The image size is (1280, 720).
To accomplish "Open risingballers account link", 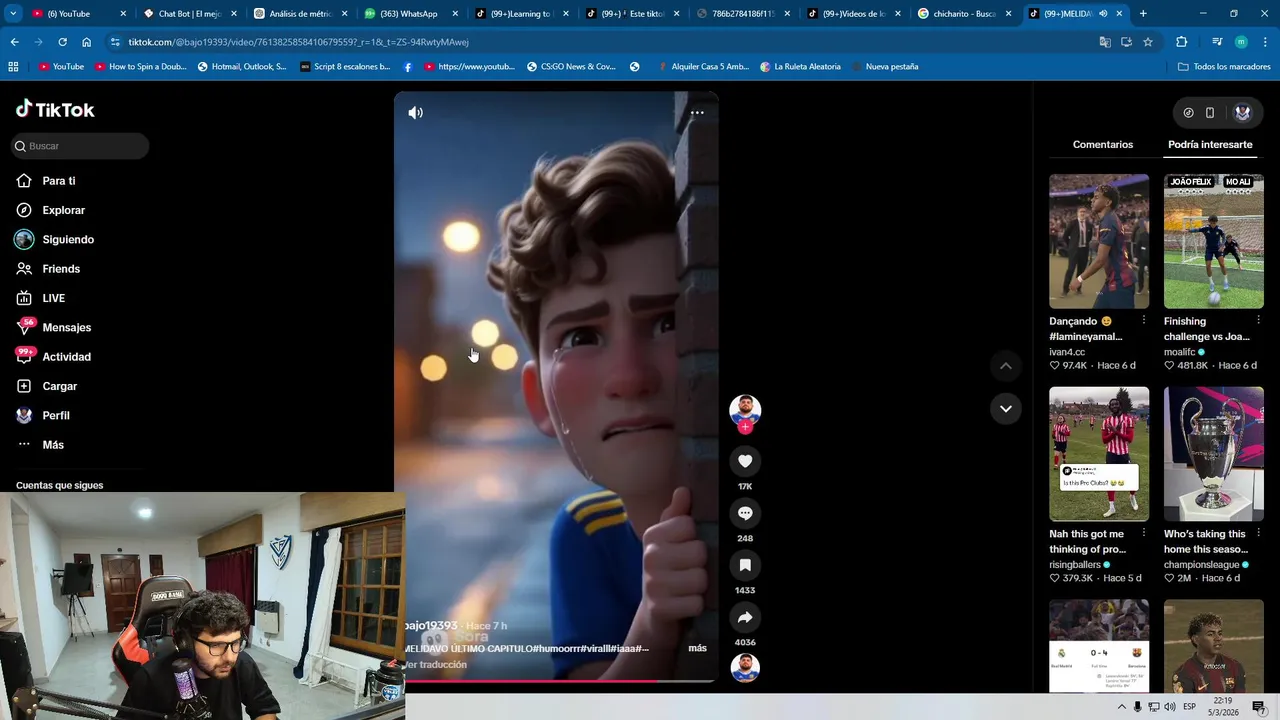I will pyautogui.click(x=1075, y=565).
